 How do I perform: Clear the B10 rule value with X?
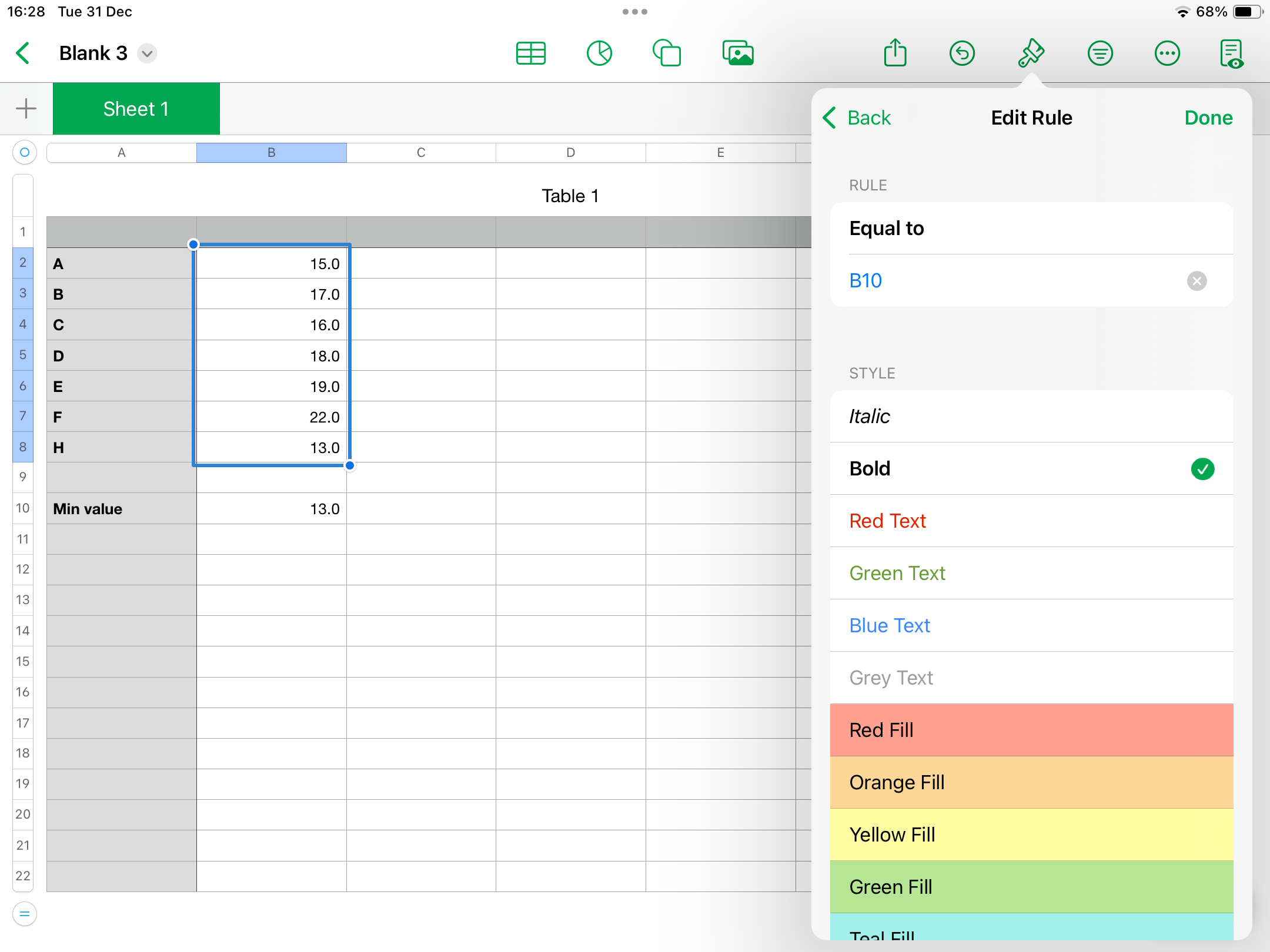click(x=1197, y=281)
